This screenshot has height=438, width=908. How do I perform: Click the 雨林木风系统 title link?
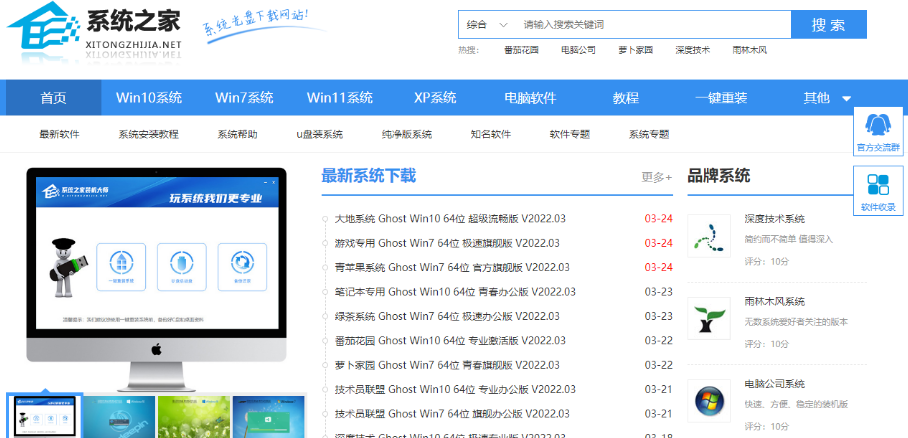tap(775, 301)
